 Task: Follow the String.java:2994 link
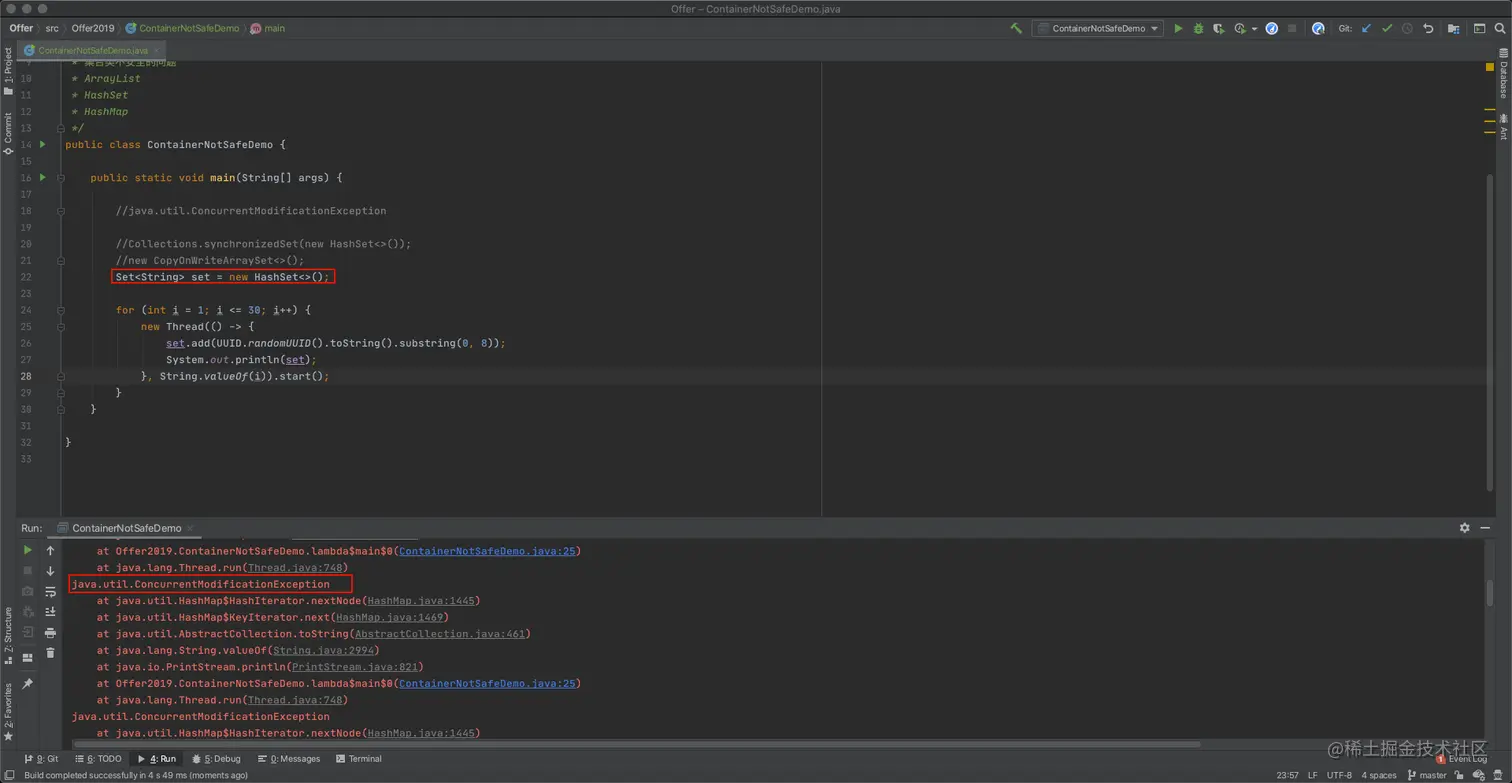(x=324, y=651)
